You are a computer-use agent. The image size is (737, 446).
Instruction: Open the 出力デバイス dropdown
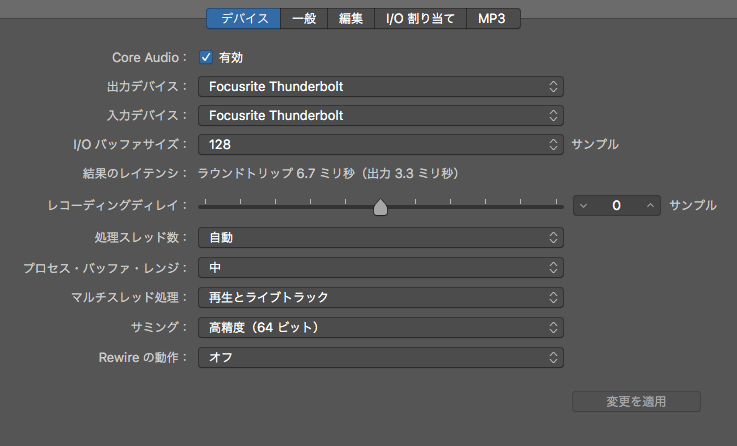point(381,86)
